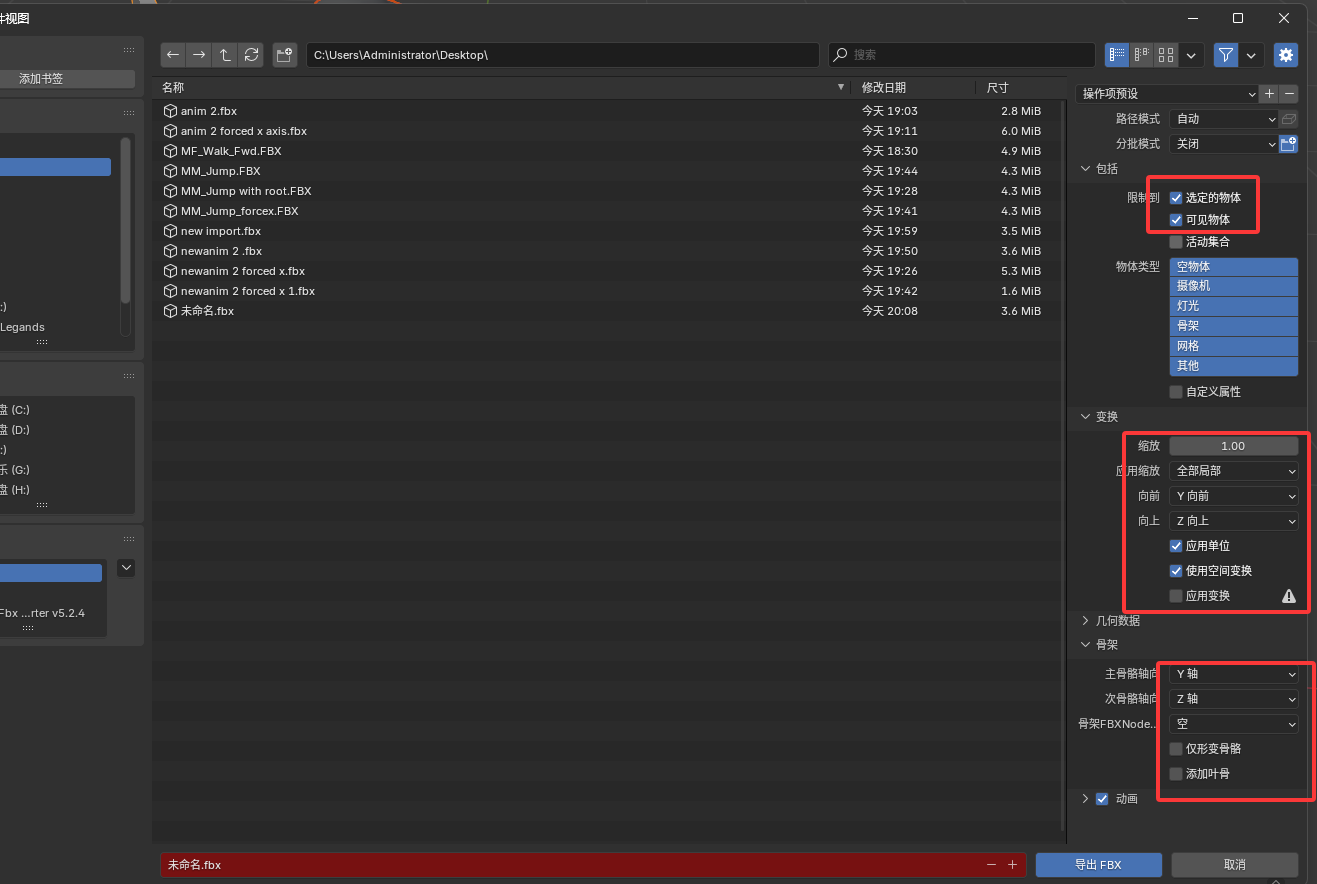Viewport: 1317px width, 884px height.
Task: Enable the 自定义属性 checkbox
Action: tap(1176, 392)
